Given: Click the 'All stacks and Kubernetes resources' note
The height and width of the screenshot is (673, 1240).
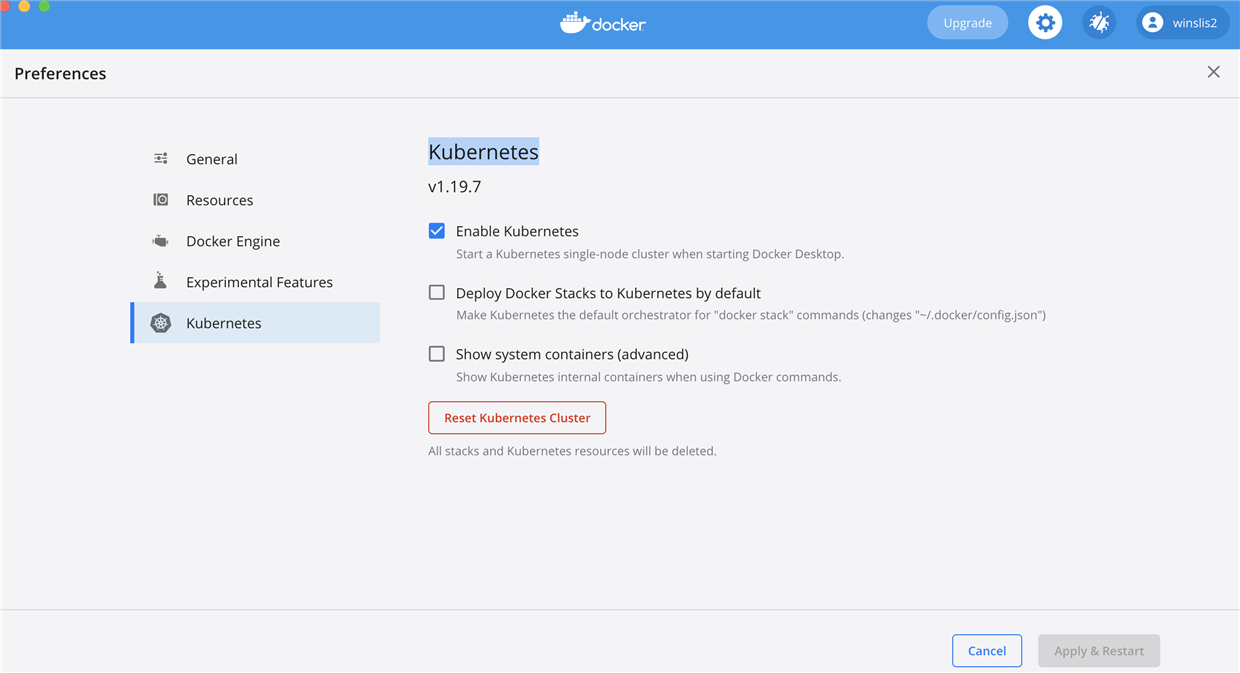Looking at the screenshot, I should click(572, 451).
